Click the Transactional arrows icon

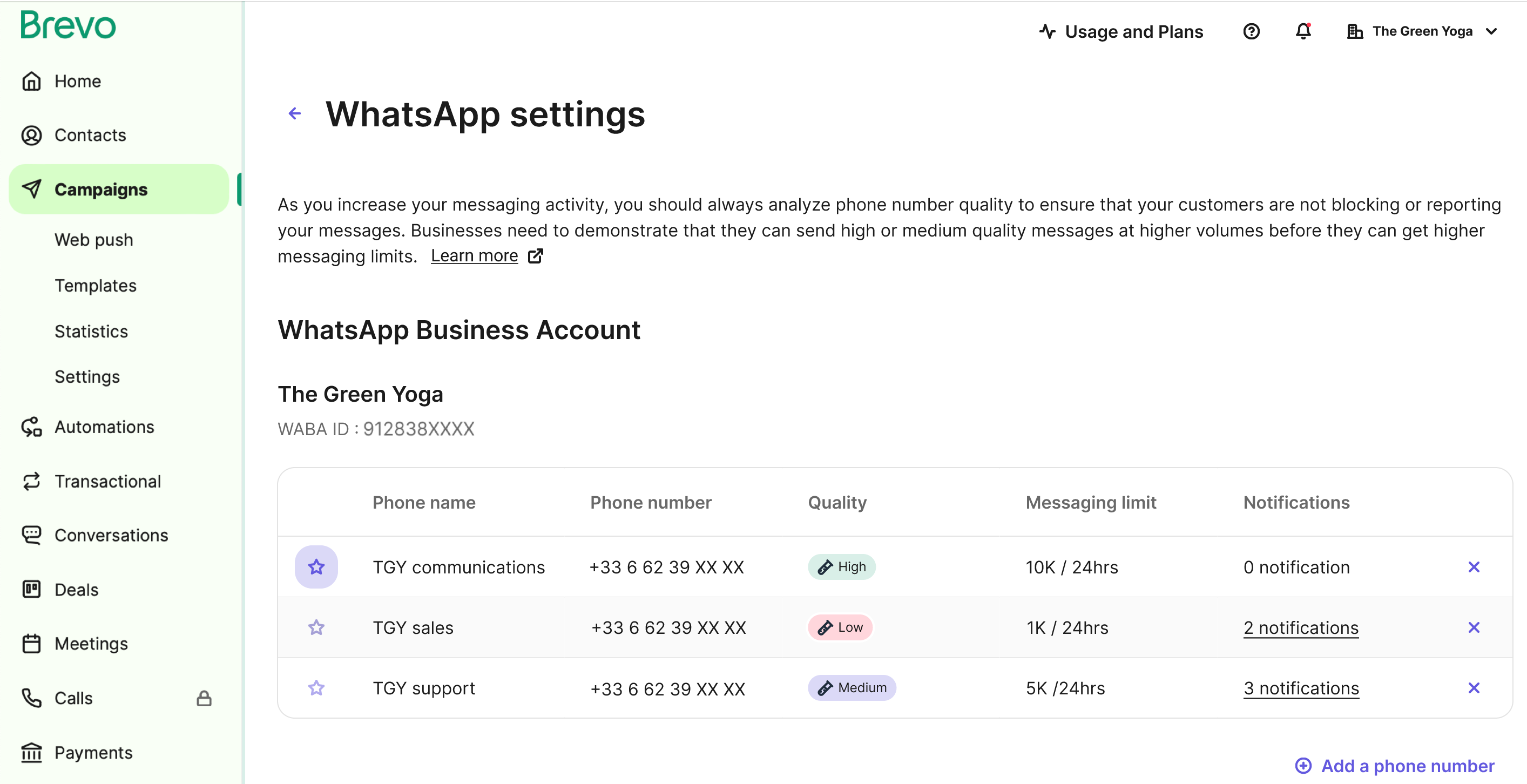tap(31, 481)
